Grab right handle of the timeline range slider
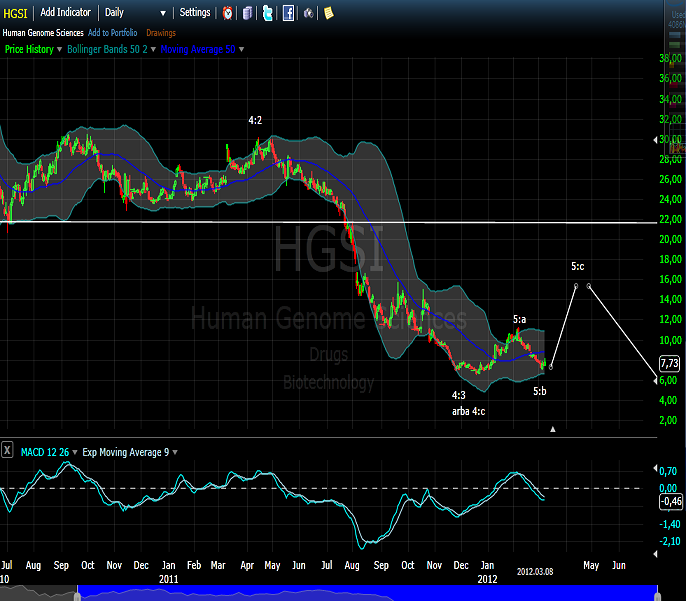 tap(658, 597)
